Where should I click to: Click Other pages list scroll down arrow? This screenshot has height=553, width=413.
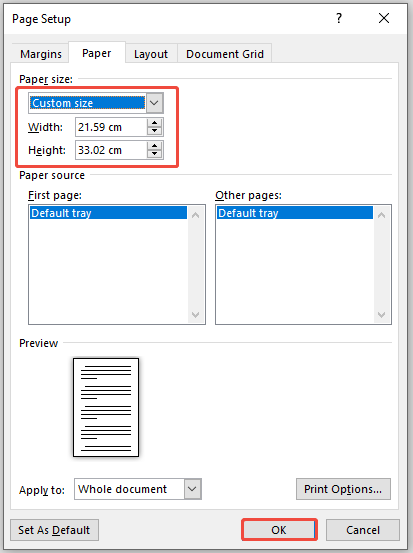[x=382, y=314]
